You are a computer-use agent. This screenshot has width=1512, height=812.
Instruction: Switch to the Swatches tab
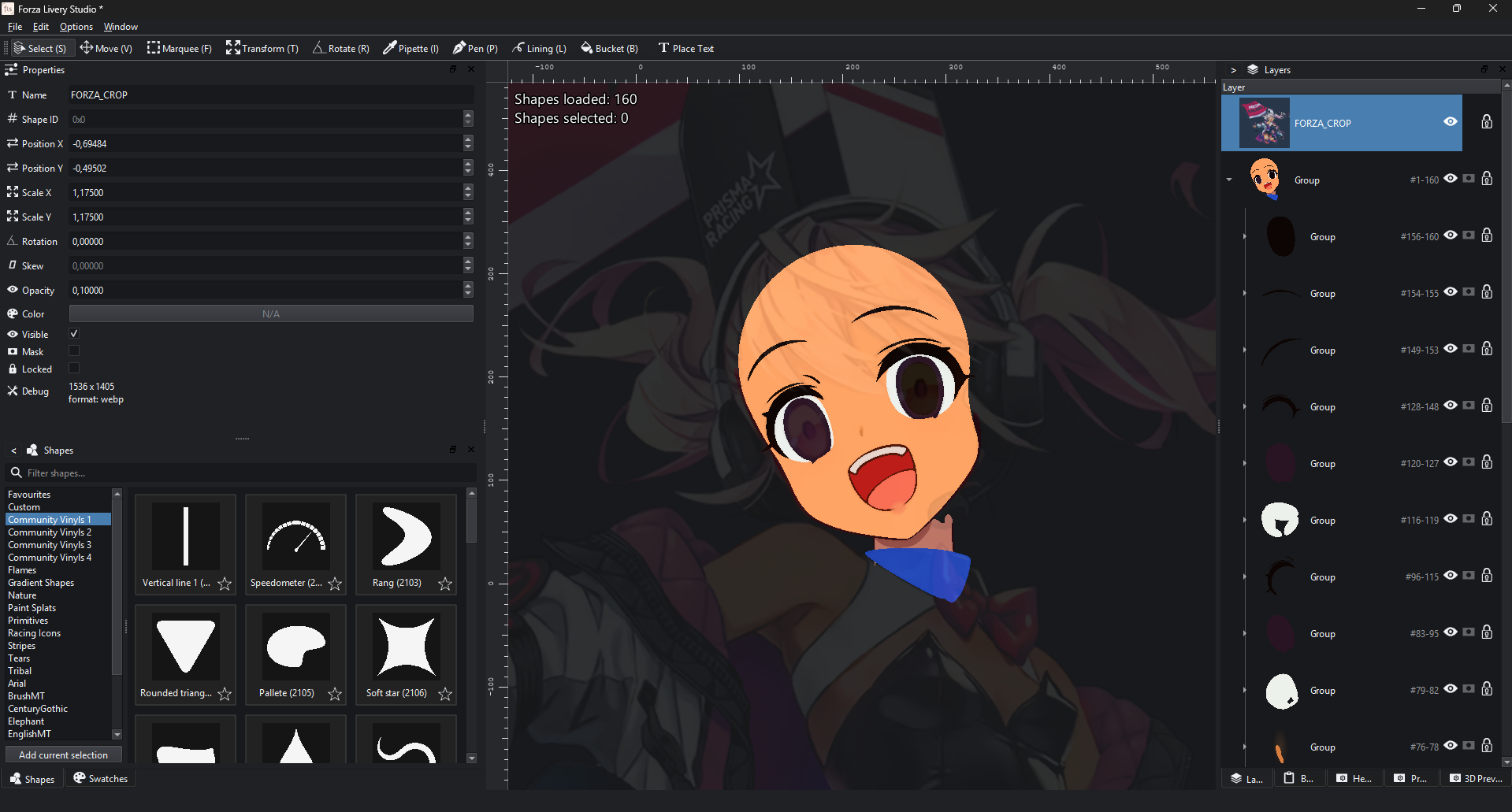(x=101, y=778)
